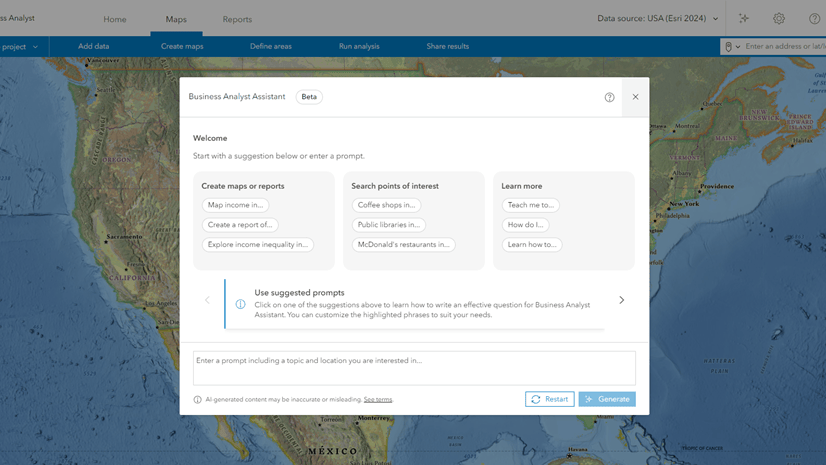Go to next tip with right chevron
This screenshot has height=465, width=826.
(621, 300)
